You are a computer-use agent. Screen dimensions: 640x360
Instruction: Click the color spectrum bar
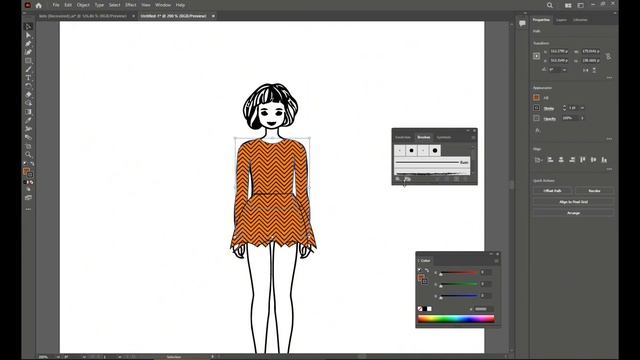pyautogui.click(x=456, y=319)
